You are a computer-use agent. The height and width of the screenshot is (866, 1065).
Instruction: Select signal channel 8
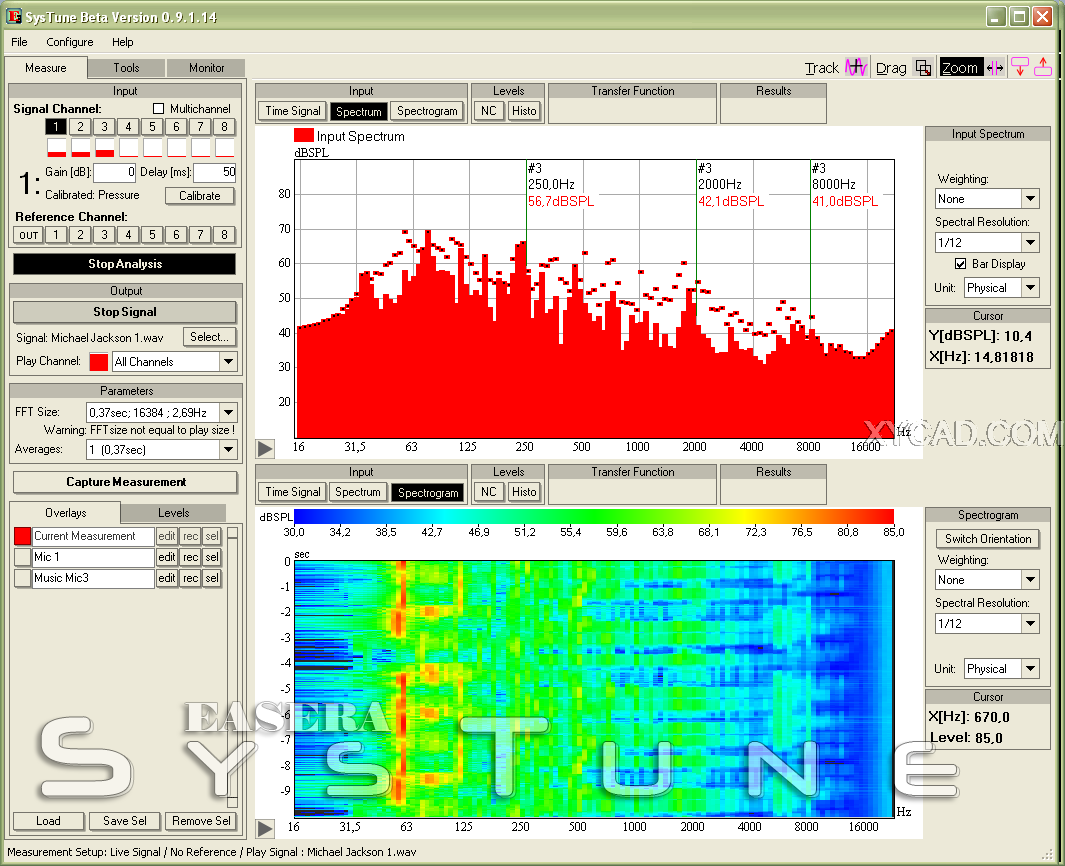(224, 126)
